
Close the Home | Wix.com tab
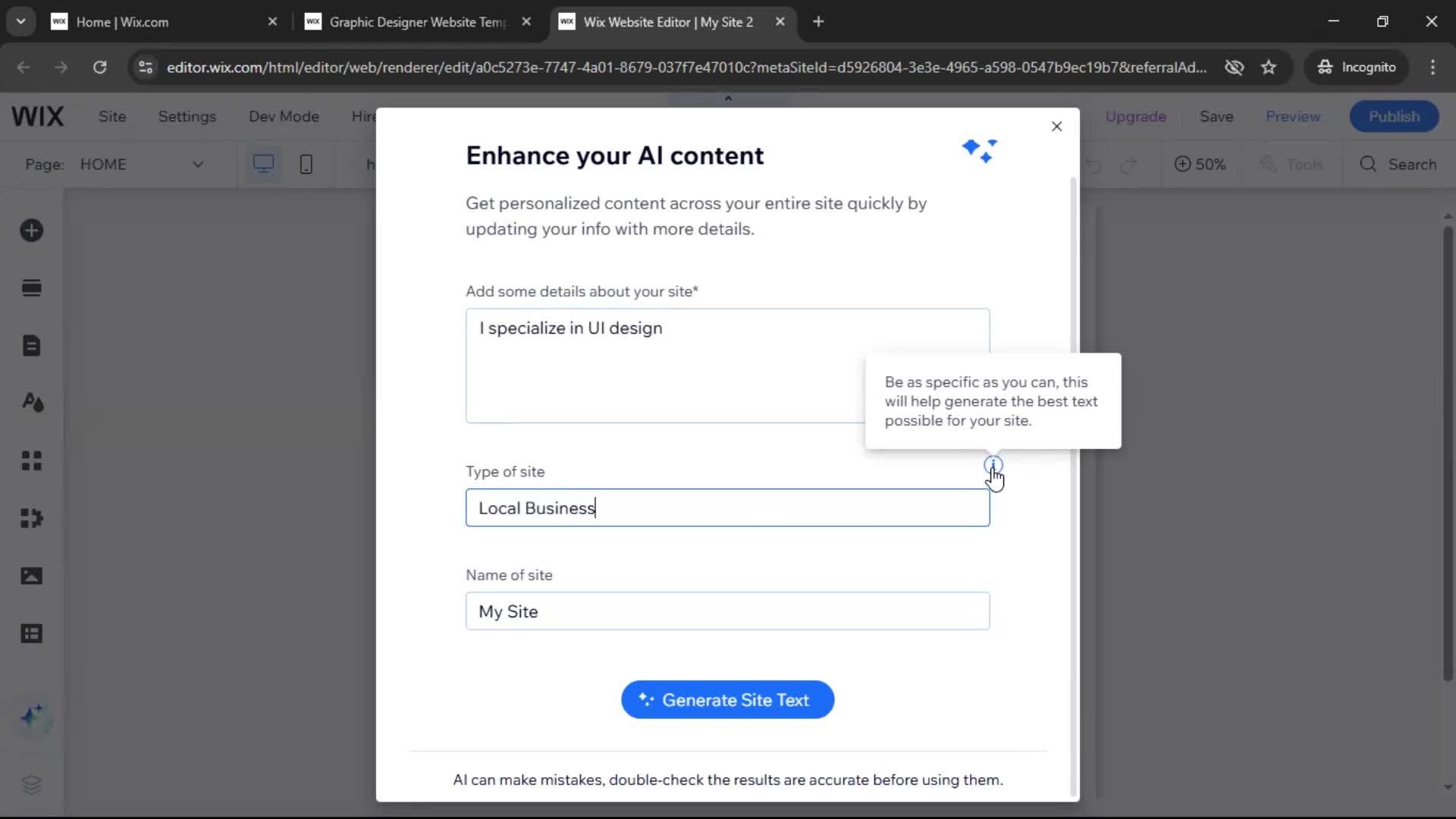pos(272,22)
